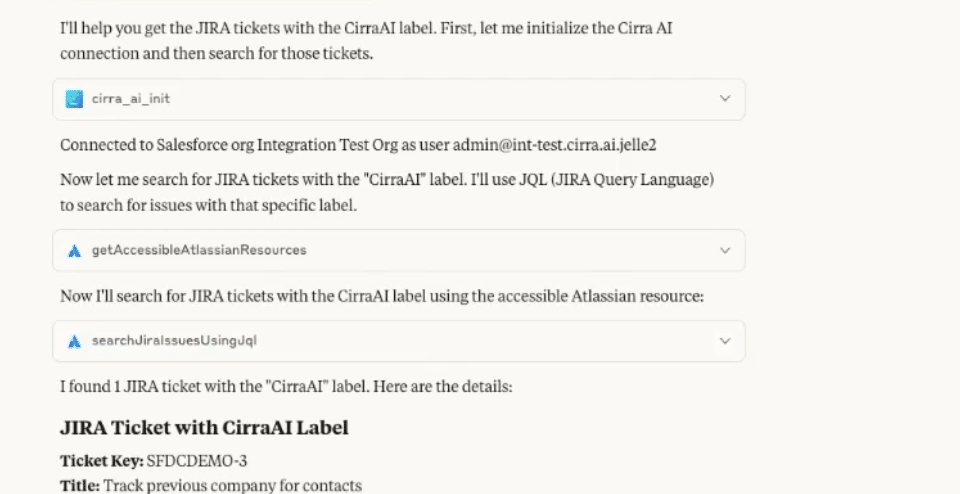Click the Cirra AI icon beside cirra_ai_init
960x494 pixels.
73,99
